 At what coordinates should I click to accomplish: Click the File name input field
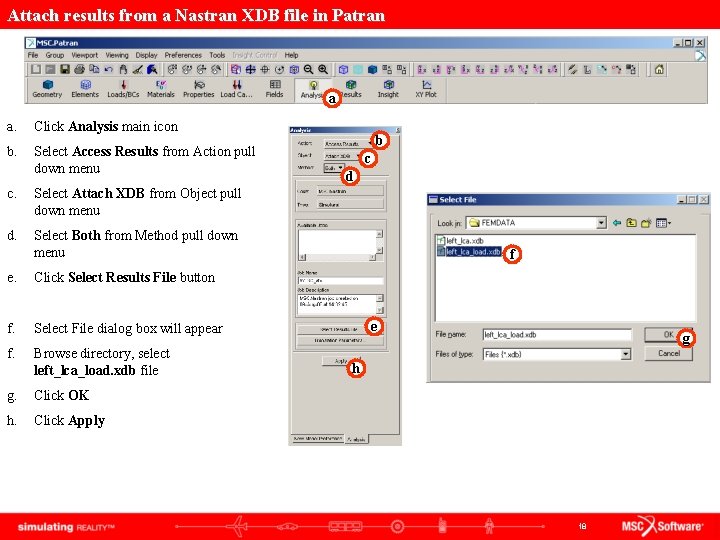[x=557, y=335]
